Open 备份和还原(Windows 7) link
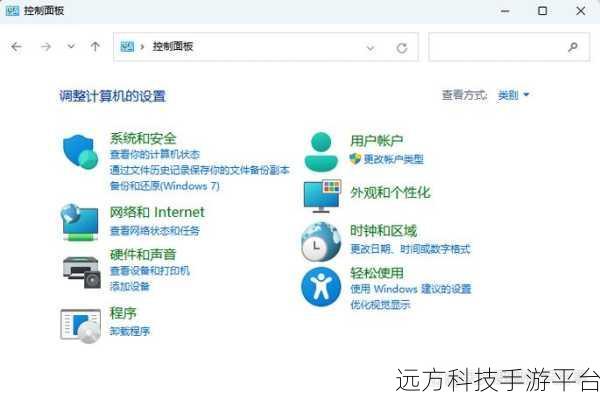 tap(165, 186)
